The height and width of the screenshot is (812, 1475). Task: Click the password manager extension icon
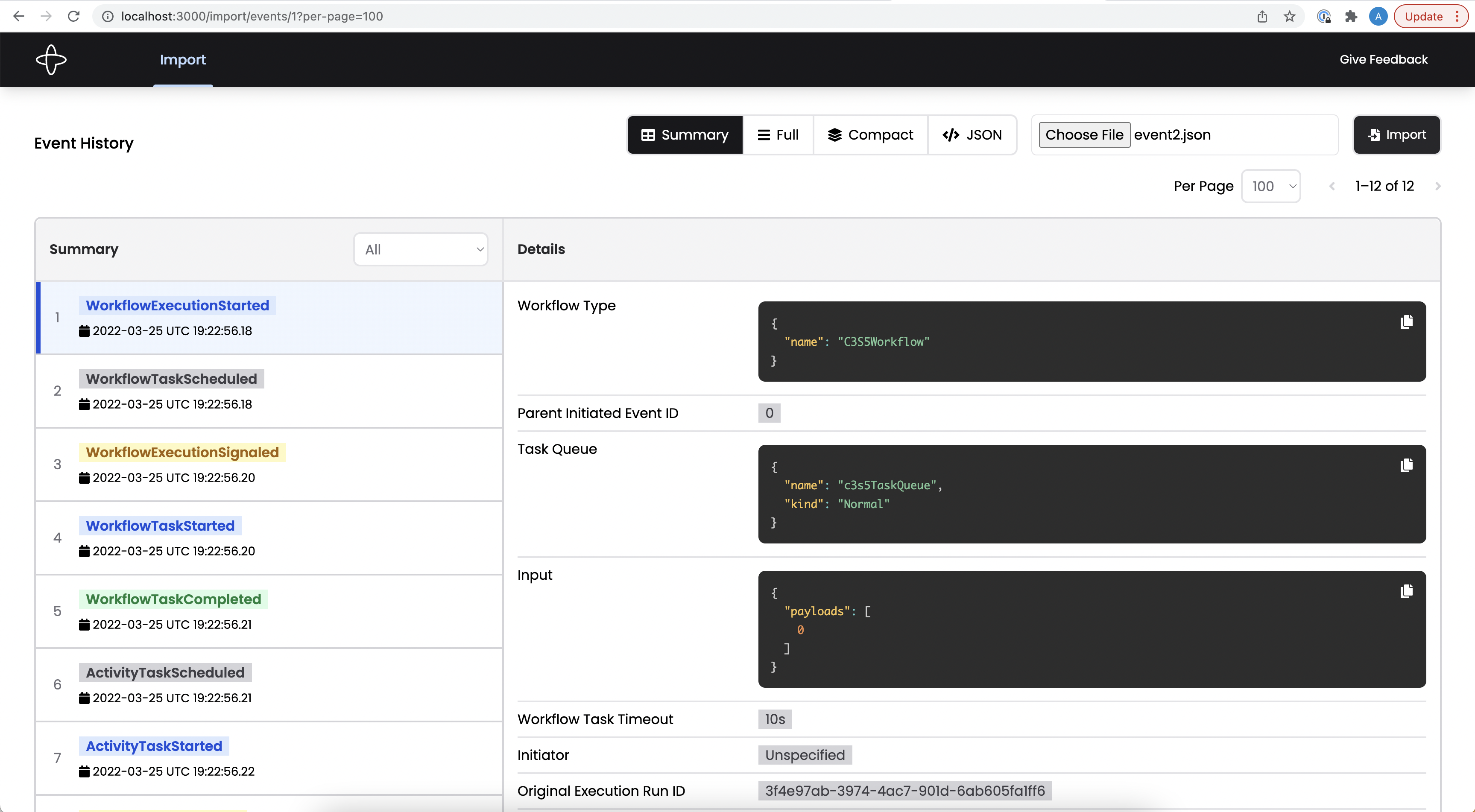click(1324, 16)
